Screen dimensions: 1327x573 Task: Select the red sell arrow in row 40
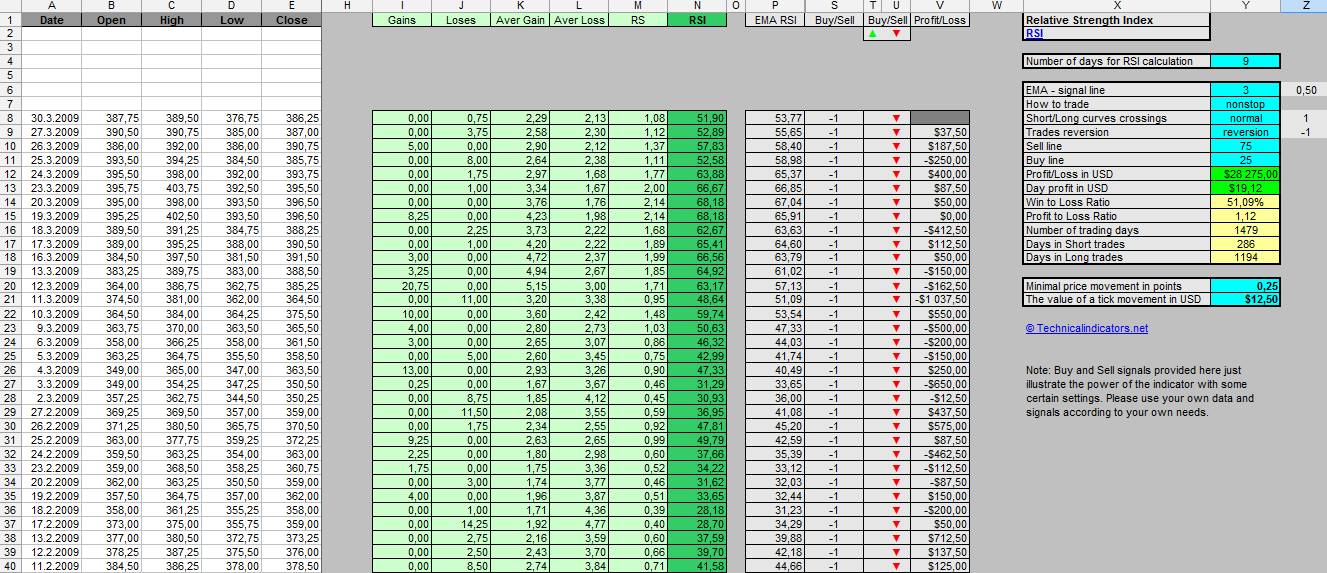point(895,566)
